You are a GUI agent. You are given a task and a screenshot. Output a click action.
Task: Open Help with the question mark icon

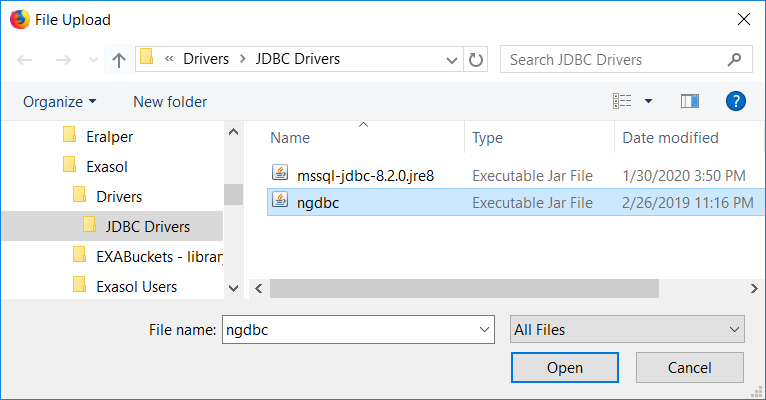click(735, 101)
